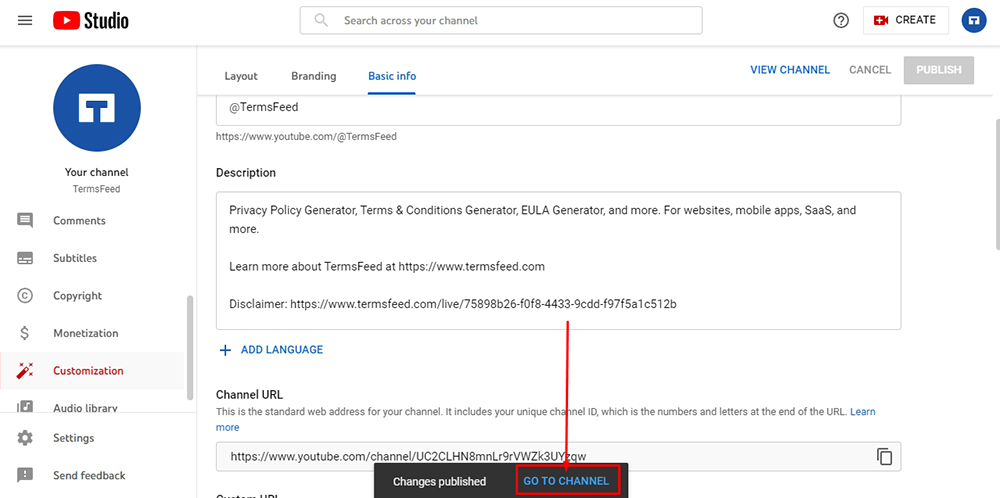Click the Channel URL field
This screenshot has width=1000, height=498.
tap(558, 457)
